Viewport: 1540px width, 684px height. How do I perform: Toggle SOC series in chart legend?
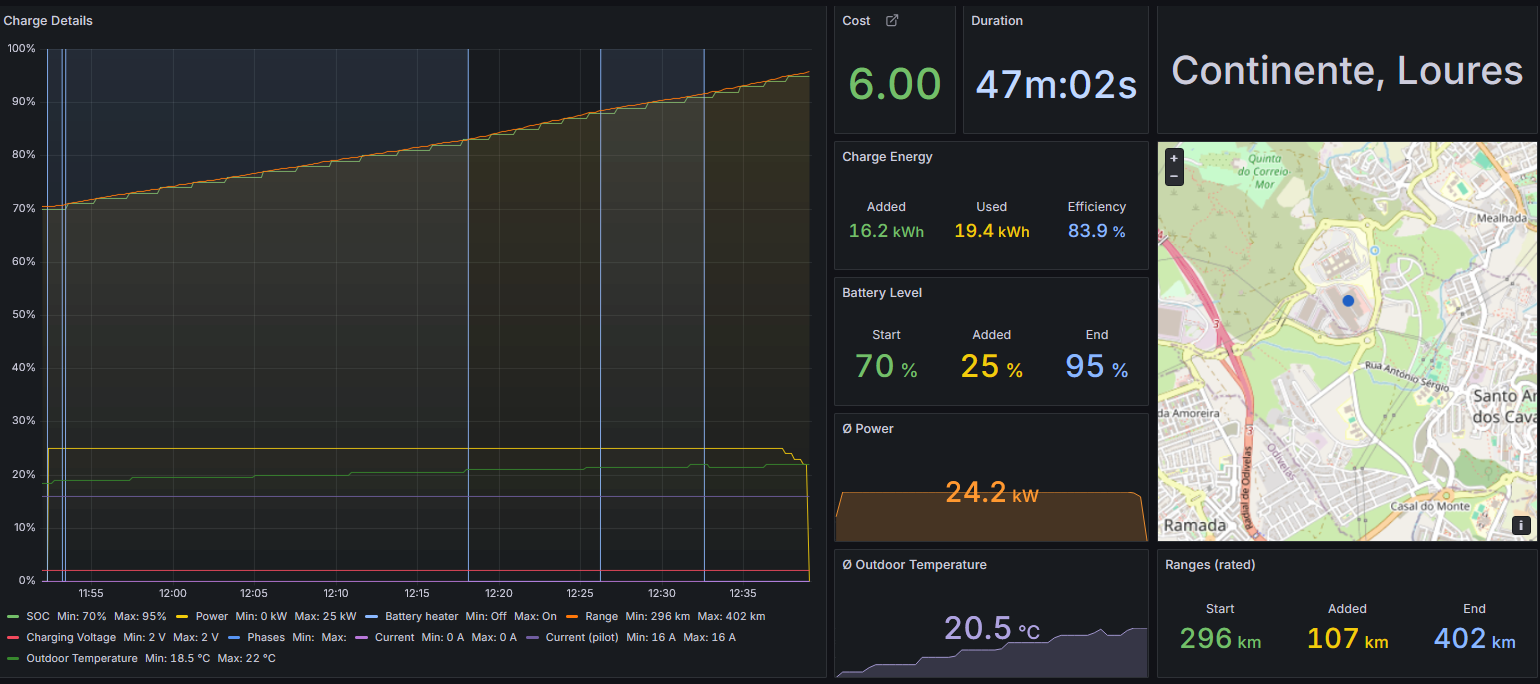(x=38, y=616)
